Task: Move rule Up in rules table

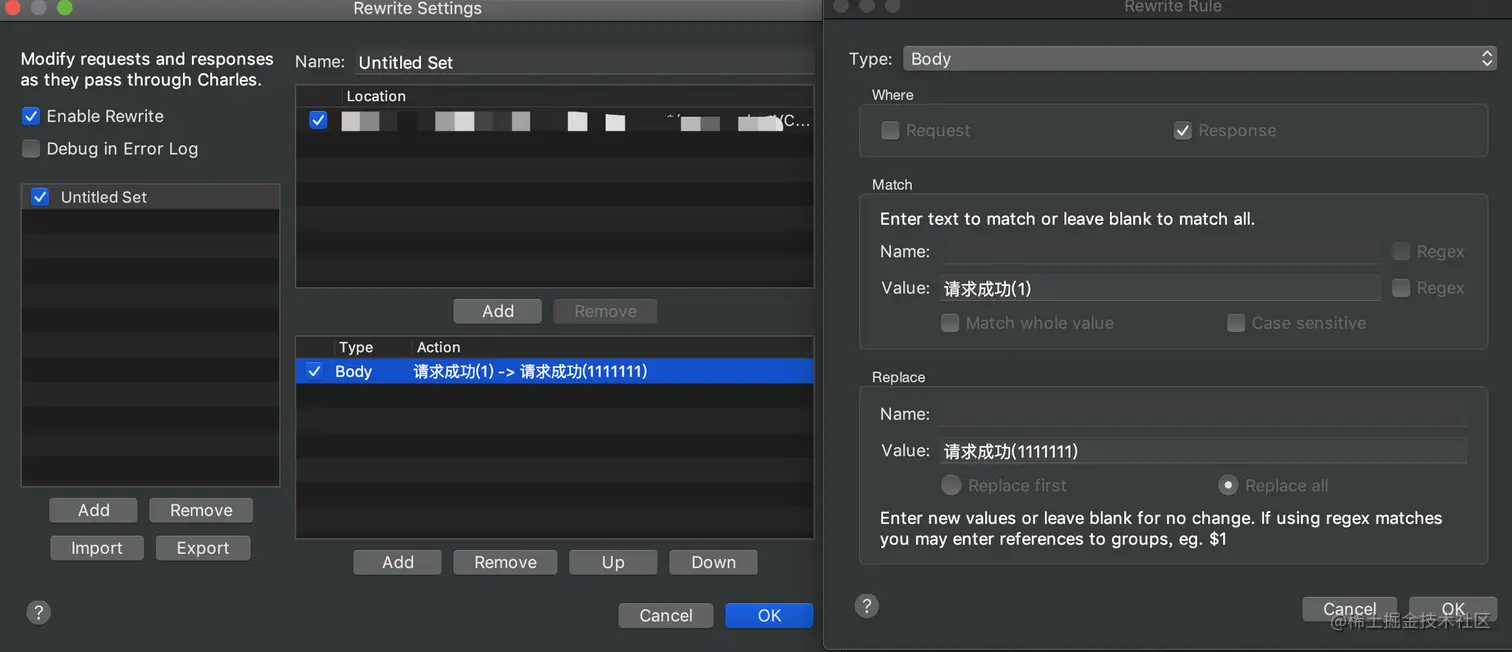Action: [613, 562]
